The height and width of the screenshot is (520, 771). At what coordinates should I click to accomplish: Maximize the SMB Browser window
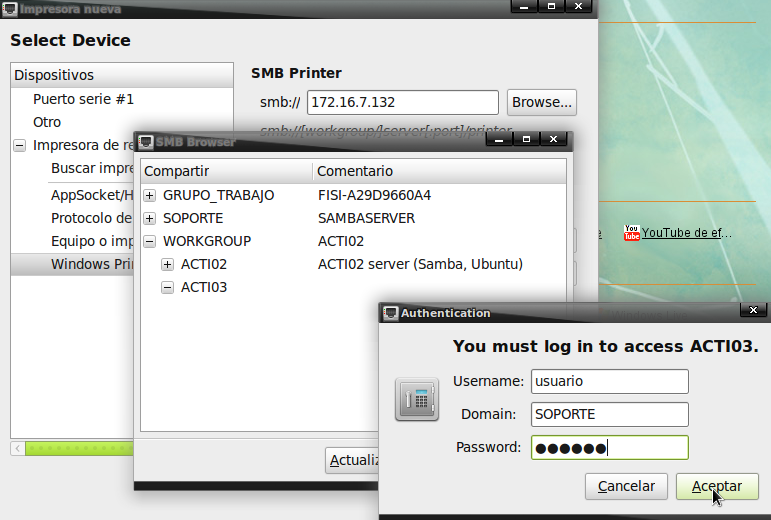pos(526,139)
